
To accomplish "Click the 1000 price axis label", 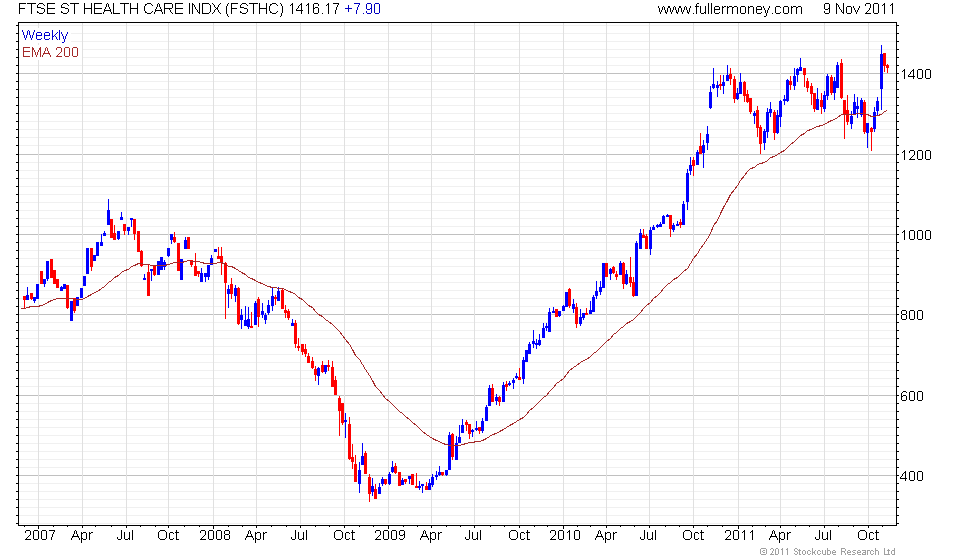I will pyautogui.click(x=916, y=235).
